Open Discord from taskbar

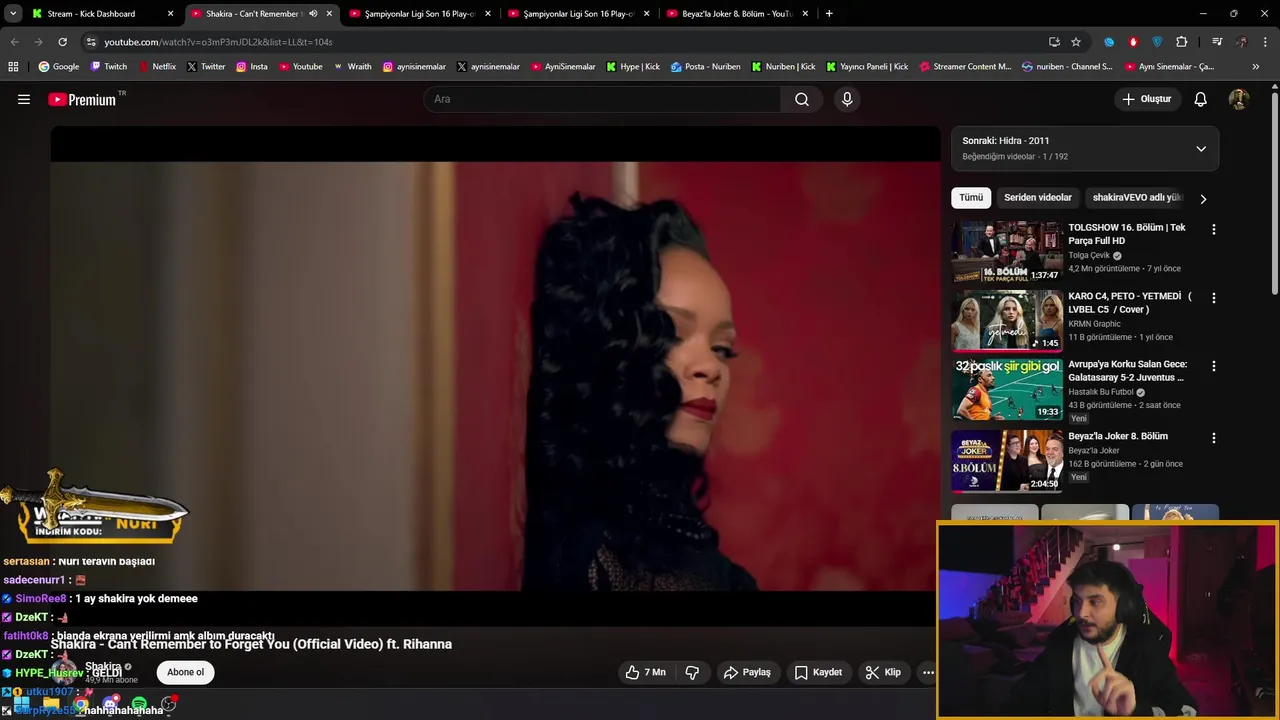pyautogui.click(x=110, y=704)
